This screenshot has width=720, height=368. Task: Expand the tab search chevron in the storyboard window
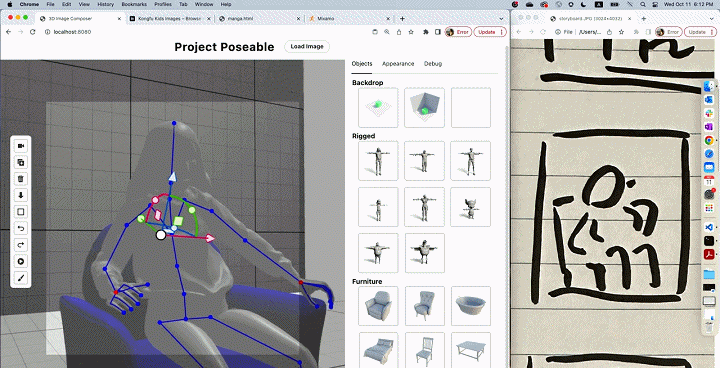pyautogui.click(x=713, y=18)
